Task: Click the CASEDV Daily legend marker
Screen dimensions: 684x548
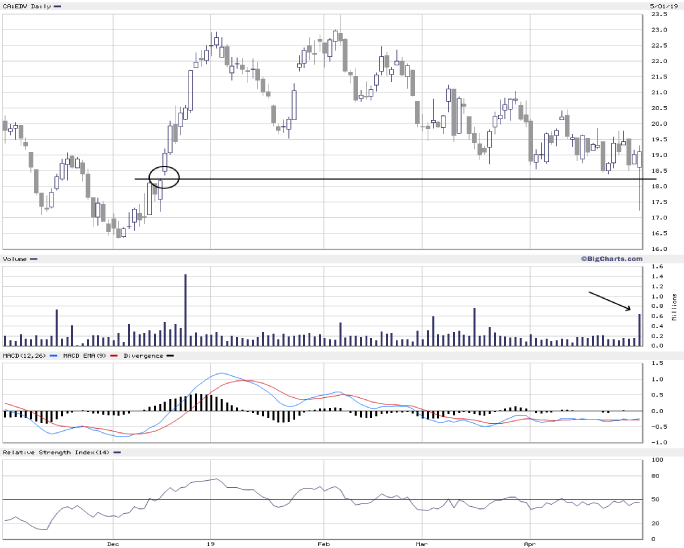Action: coord(56,7)
